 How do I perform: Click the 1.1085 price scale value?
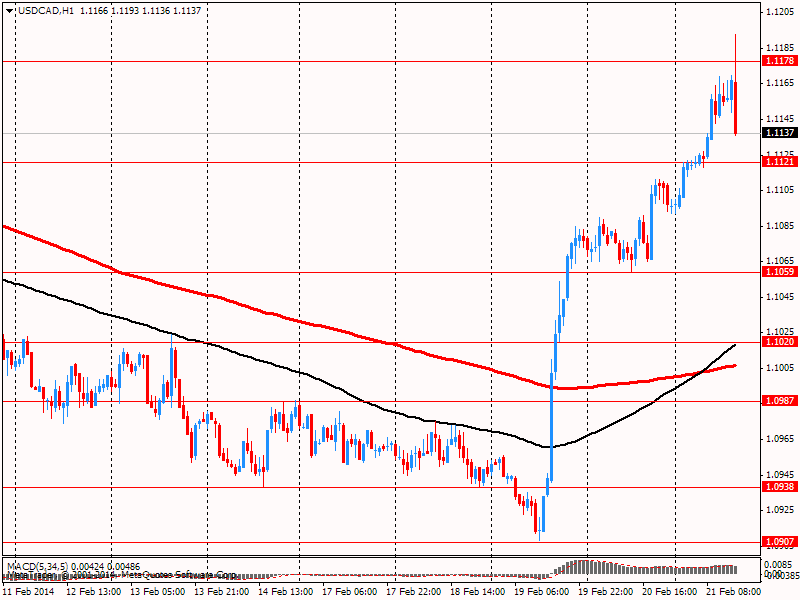click(x=781, y=226)
